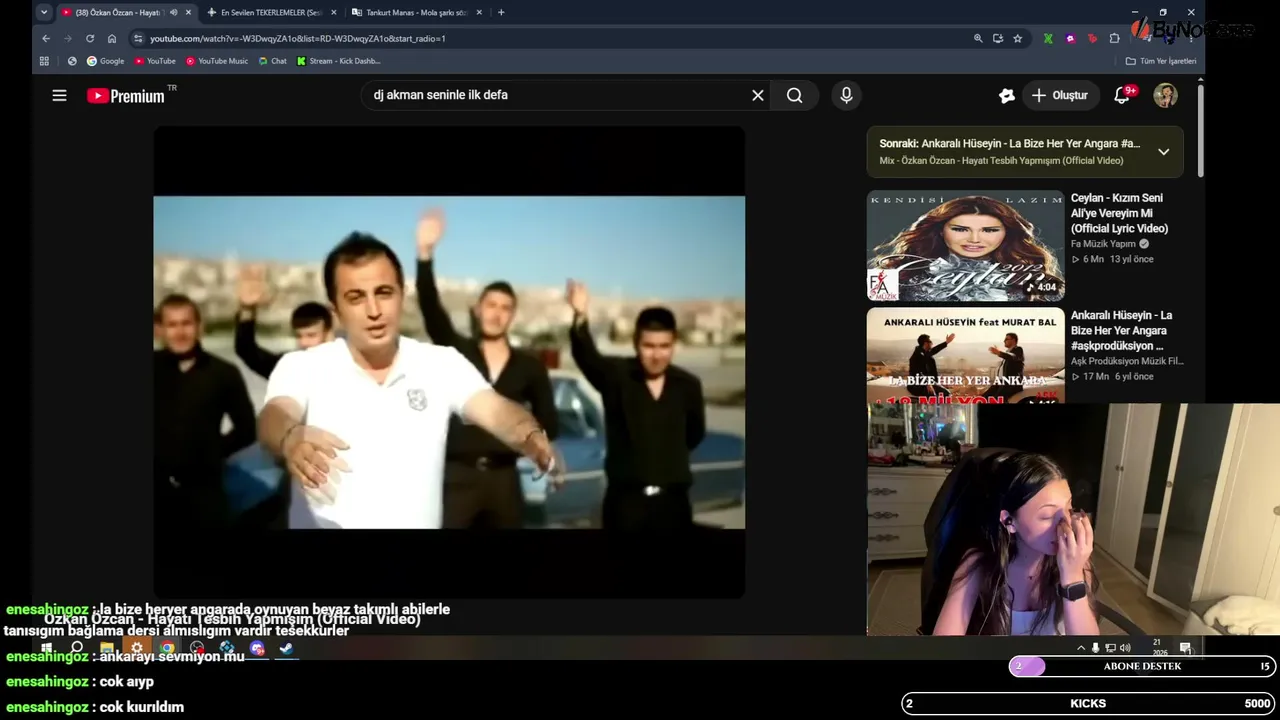This screenshot has width=1280, height=720.
Task: Open the Extensions puzzle-piece menu
Action: [x=1115, y=38]
